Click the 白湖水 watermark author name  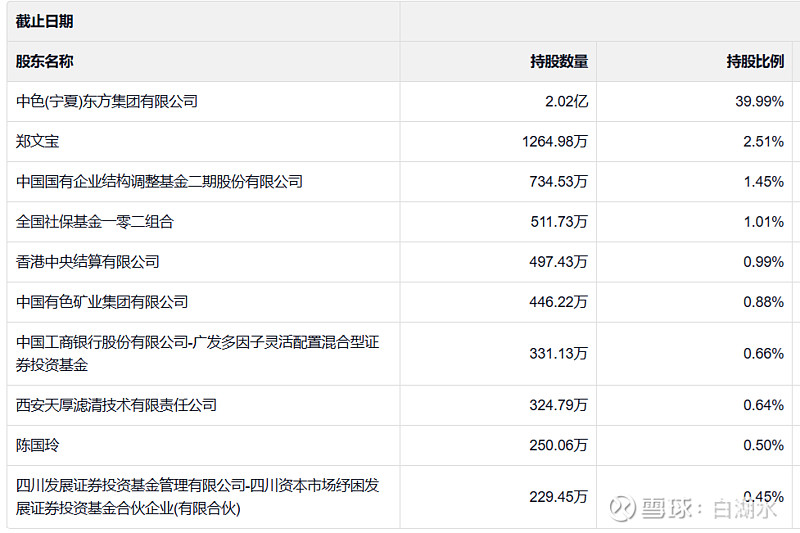(744, 509)
